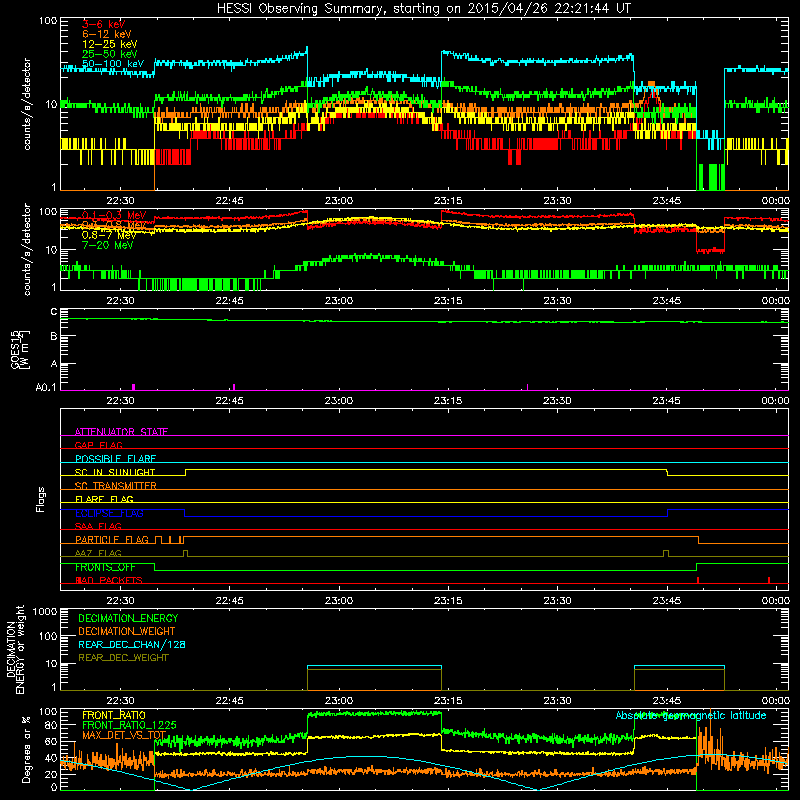Select the 3-6 keV legend label
800x800 pixels.
click(104, 24)
